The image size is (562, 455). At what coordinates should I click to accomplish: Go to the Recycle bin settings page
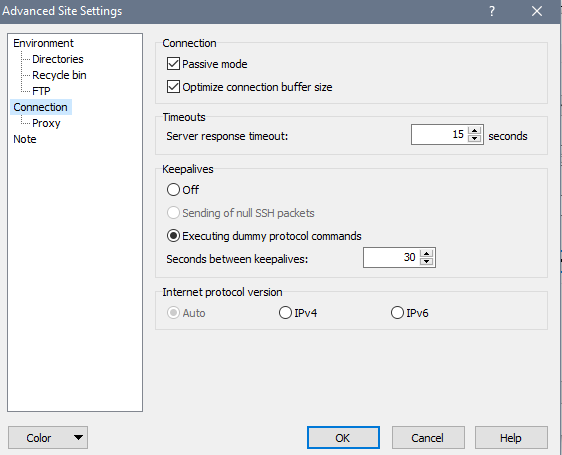pyautogui.click(x=59, y=75)
